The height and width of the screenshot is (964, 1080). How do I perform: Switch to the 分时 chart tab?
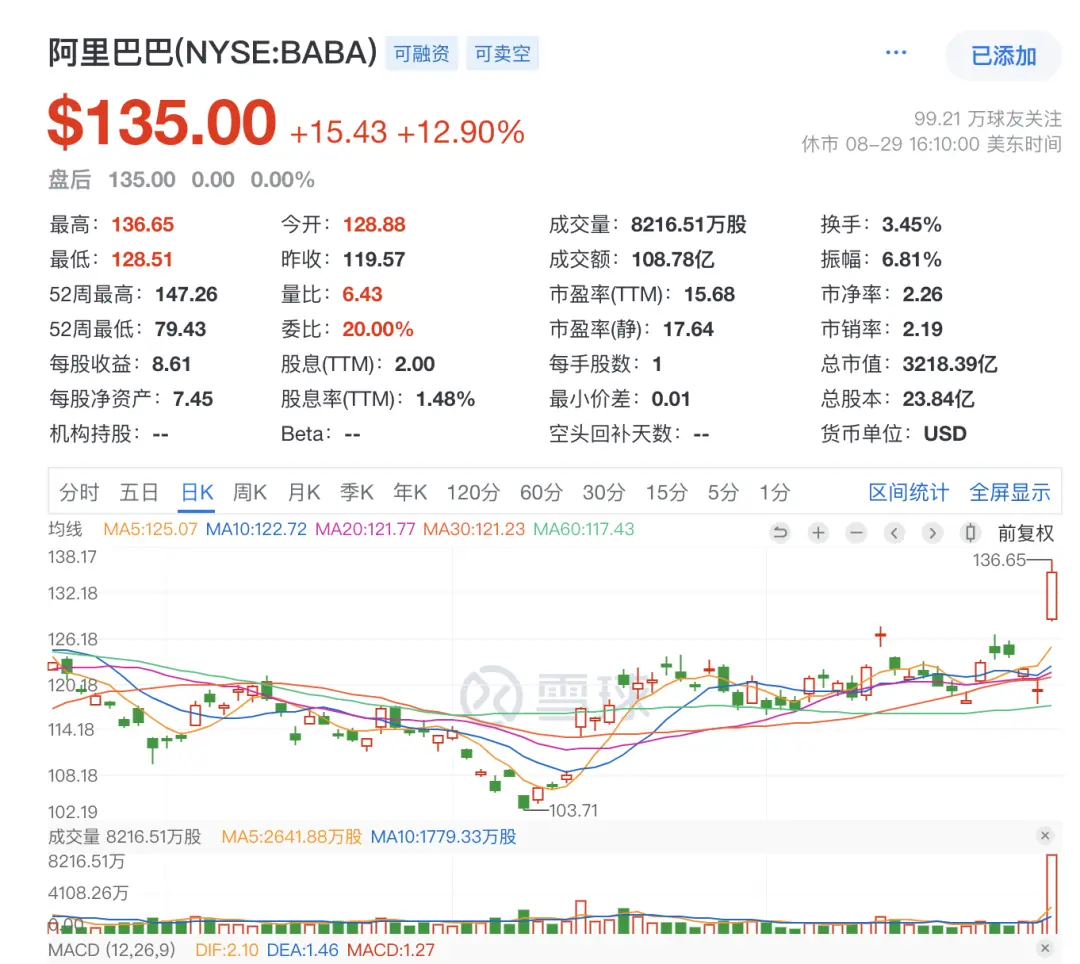tap(79, 492)
